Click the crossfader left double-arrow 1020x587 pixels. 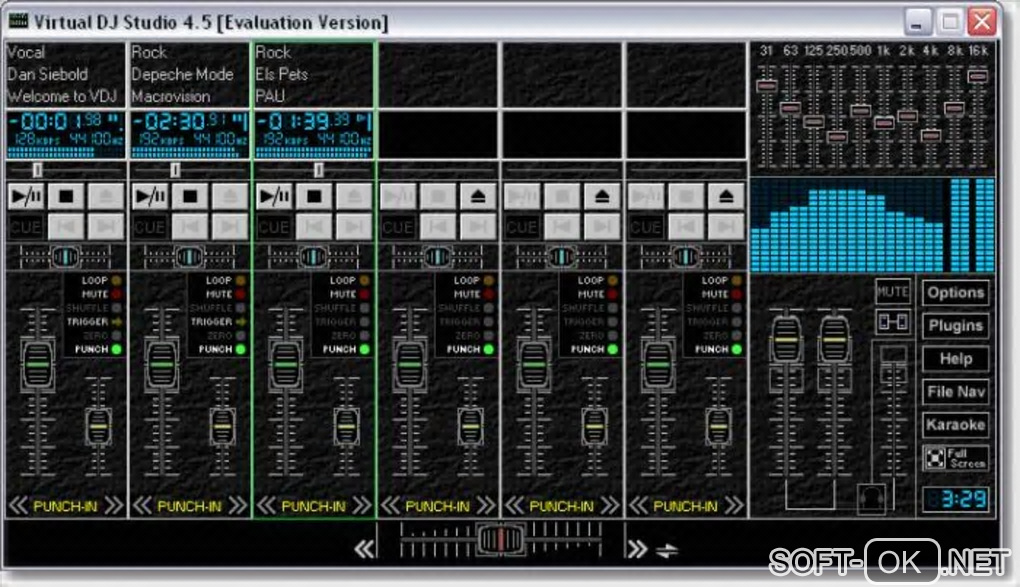(x=364, y=550)
